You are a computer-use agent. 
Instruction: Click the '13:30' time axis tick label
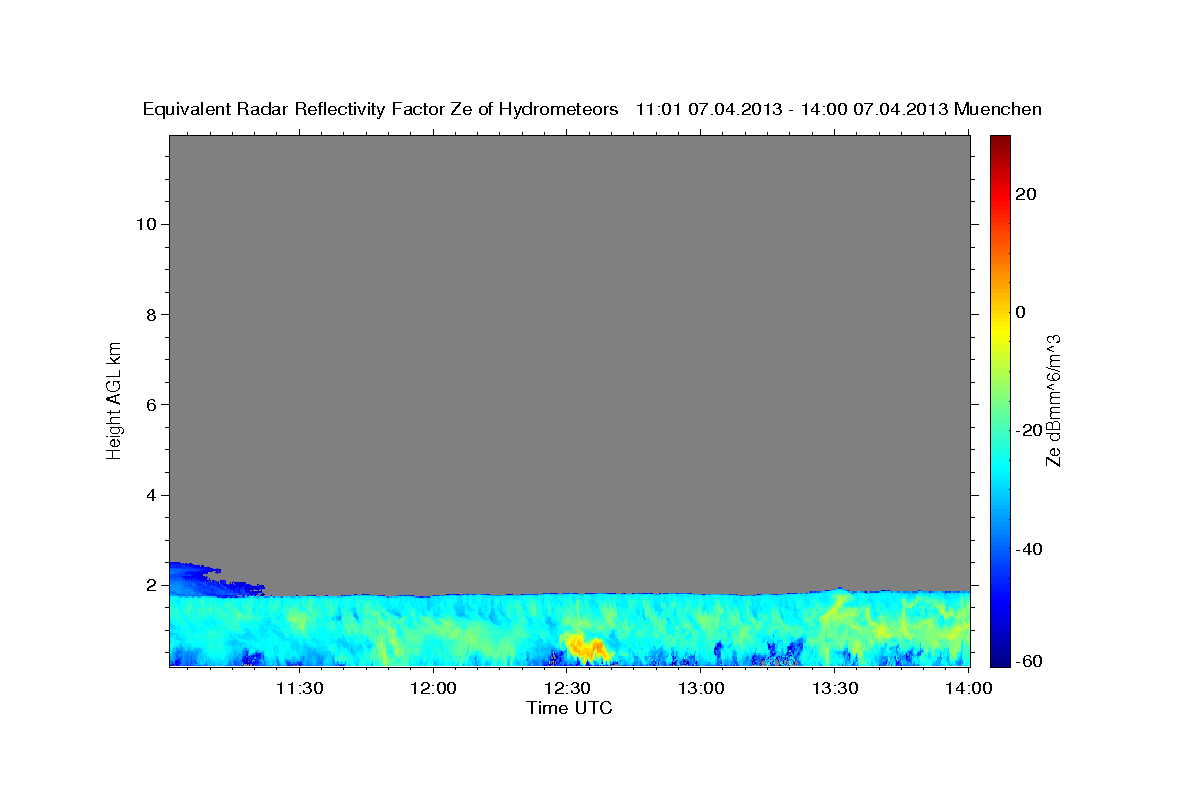coord(835,688)
